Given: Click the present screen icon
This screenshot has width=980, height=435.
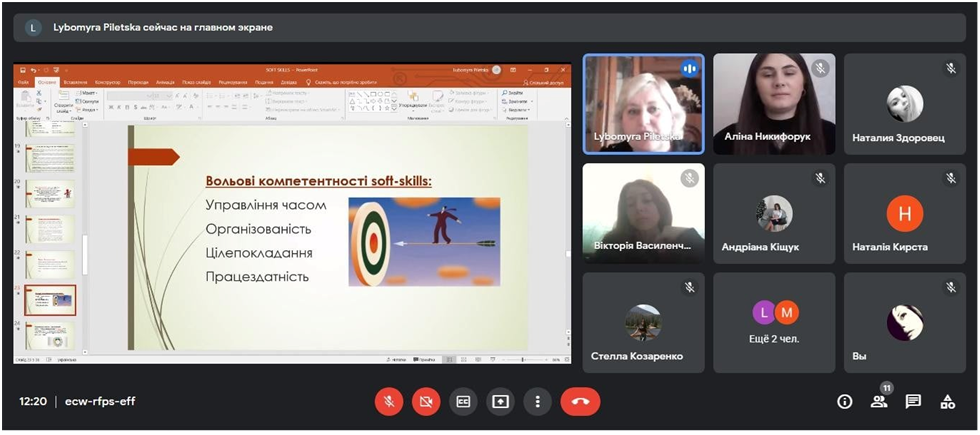Looking at the screenshot, I should [x=500, y=401].
